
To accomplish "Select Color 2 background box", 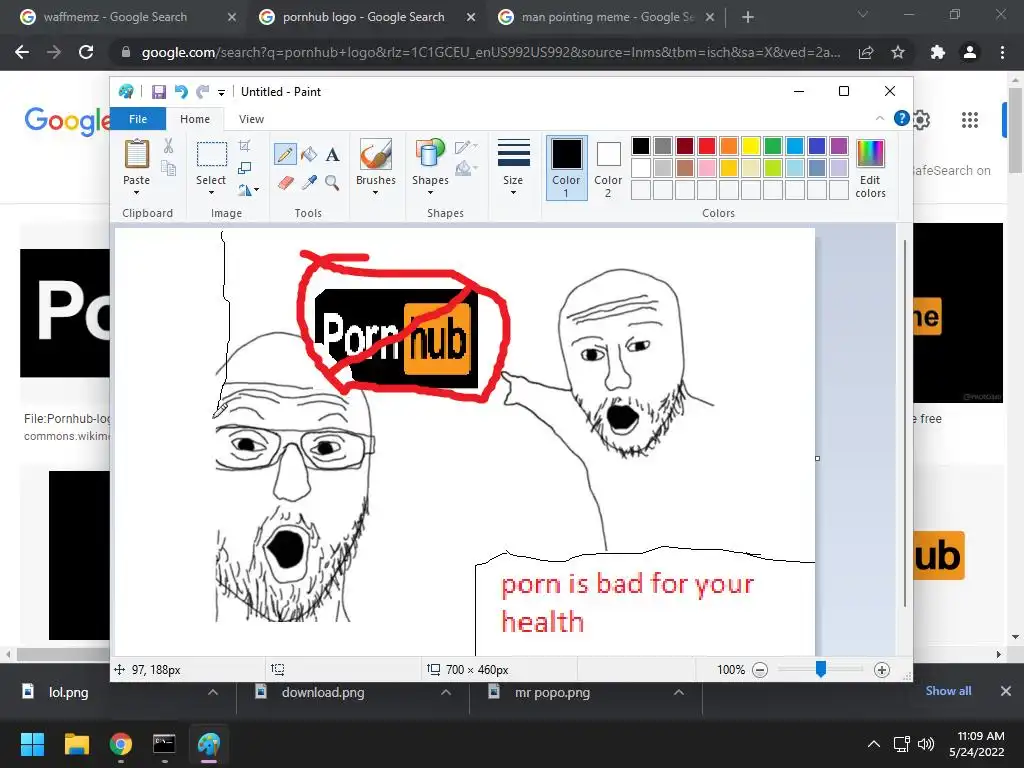I will click(608, 167).
